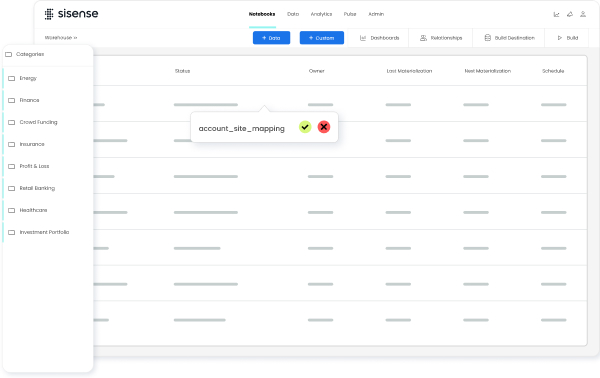Screen dimensions: 600x378
Task: Click the Profit & Loss folder icon
Action: click(x=11, y=166)
